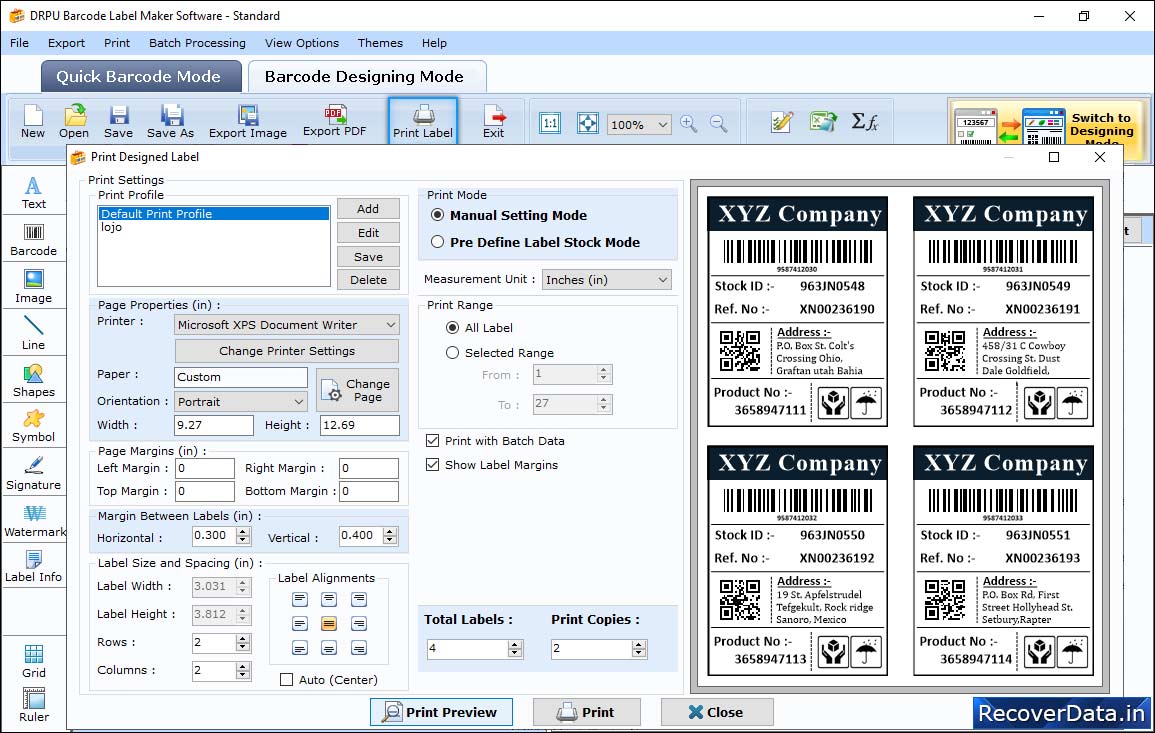Disable Show Label Margins checkbox
1155x733 pixels.
coord(433,465)
